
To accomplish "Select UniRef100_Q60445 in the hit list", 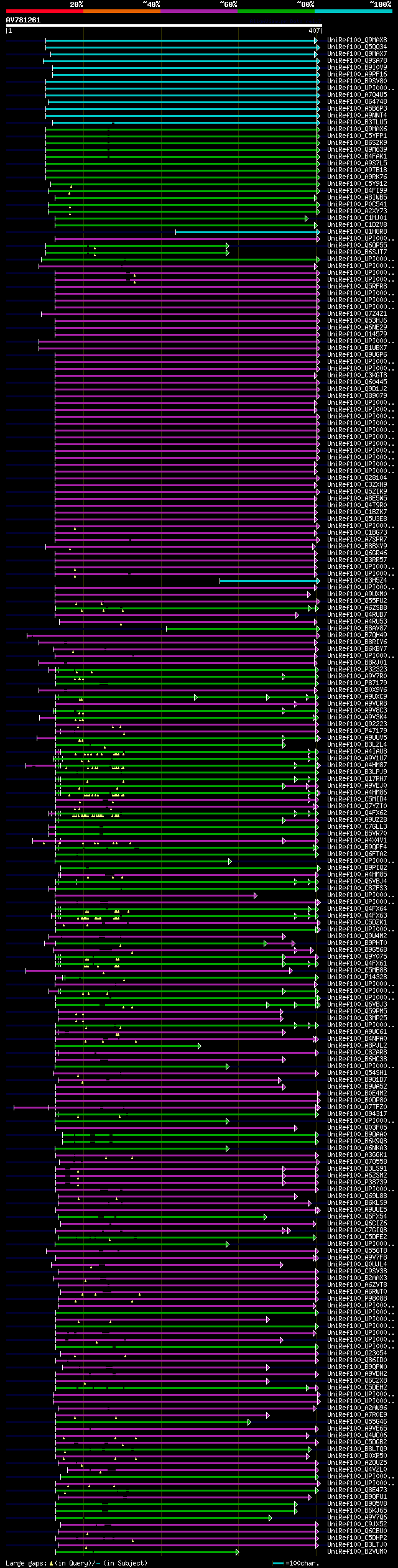I will coord(357,382).
